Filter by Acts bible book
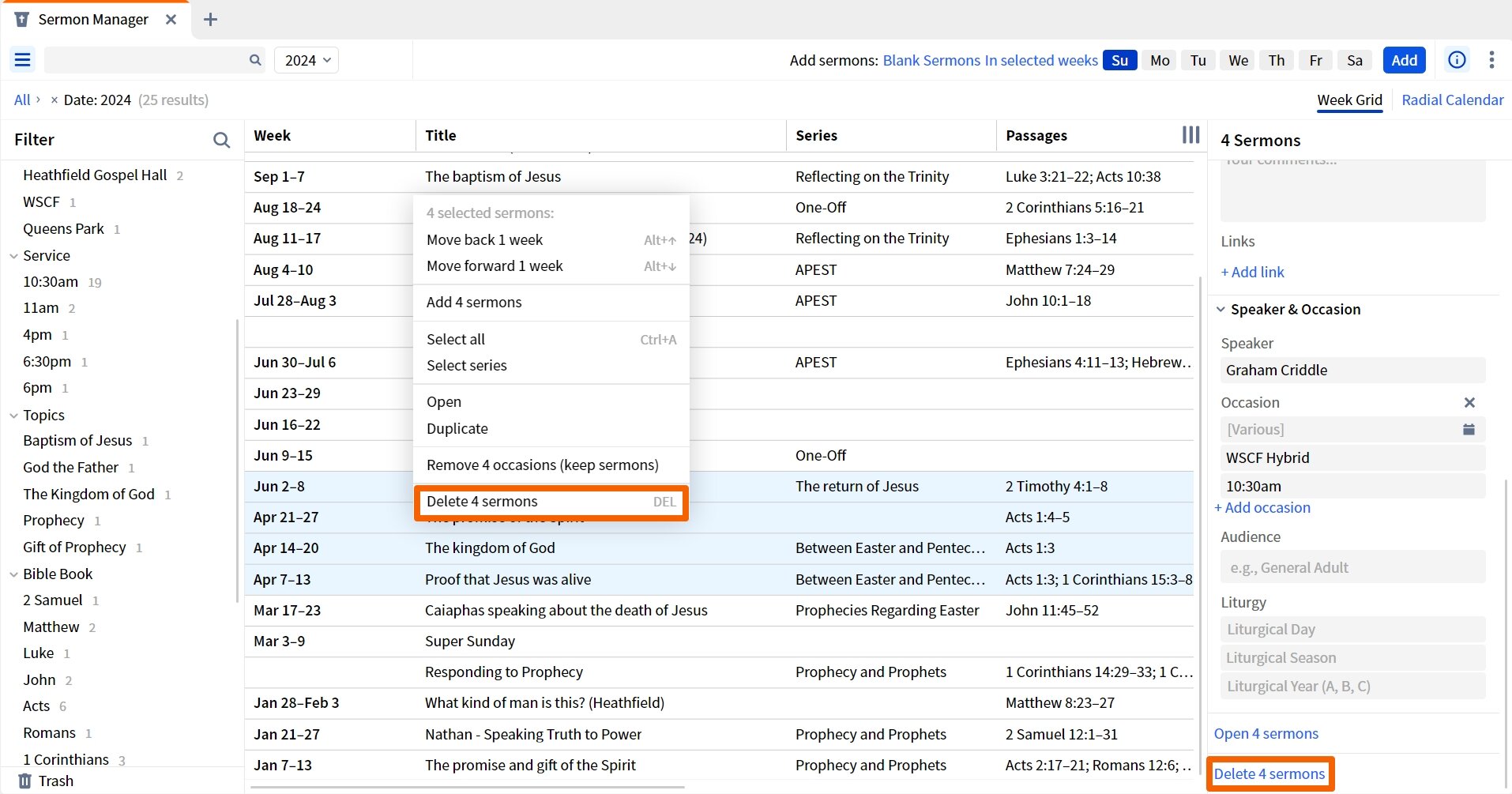1512x794 pixels. coord(36,706)
